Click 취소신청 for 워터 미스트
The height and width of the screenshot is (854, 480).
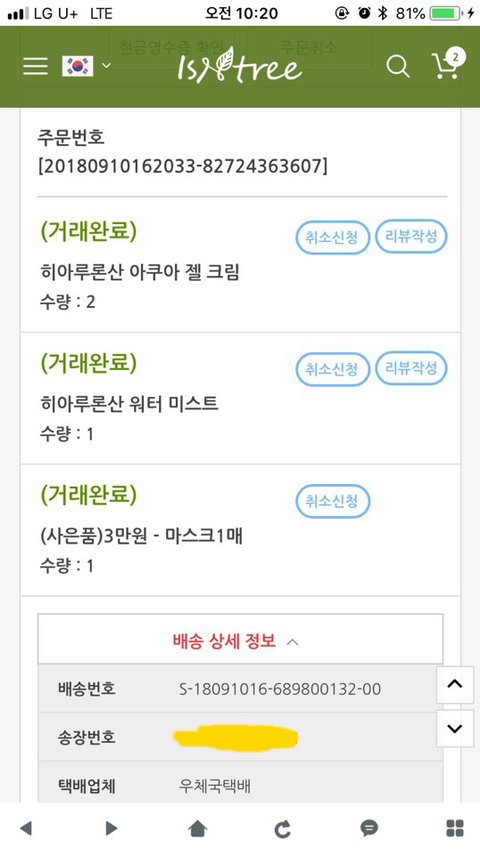click(x=332, y=370)
